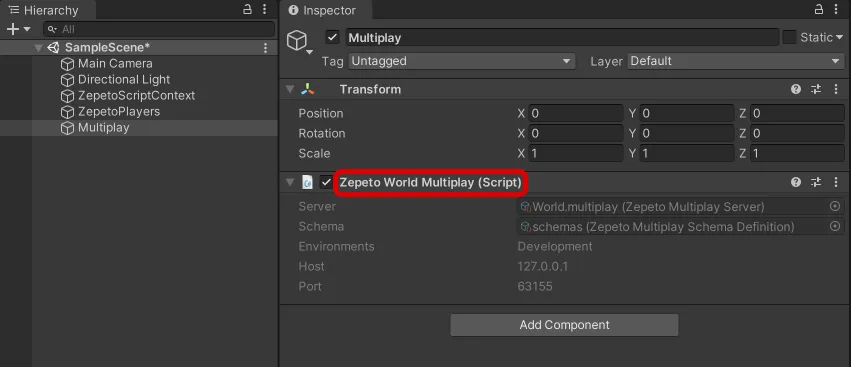Toggle the Multiplay GameObject active checkbox

click(333, 37)
